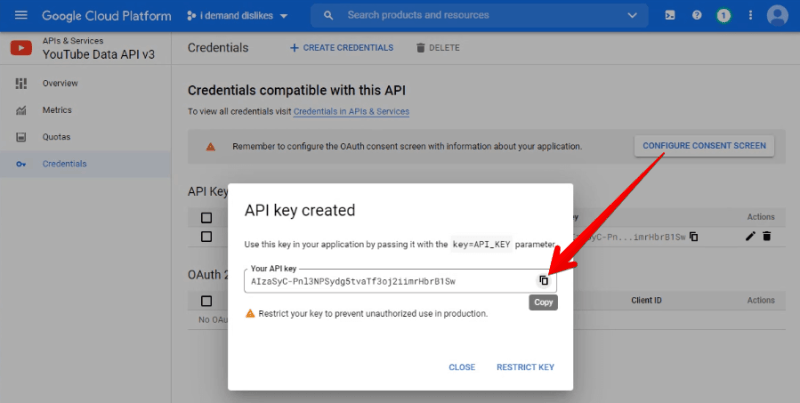Open the 'i demand dislikes' project selector
Image resolution: width=800 pixels, height=403 pixels.
coord(237,16)
